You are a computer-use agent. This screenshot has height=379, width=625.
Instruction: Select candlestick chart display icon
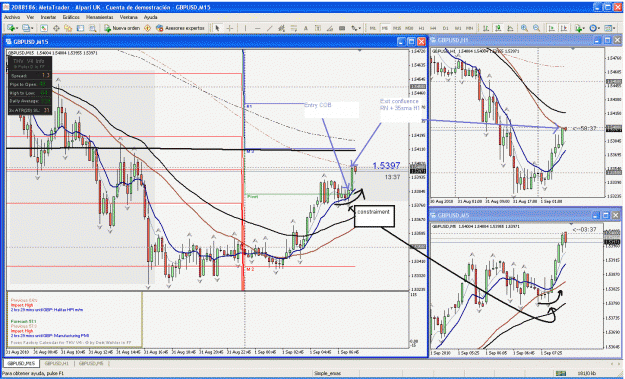(x=498, y=28)
